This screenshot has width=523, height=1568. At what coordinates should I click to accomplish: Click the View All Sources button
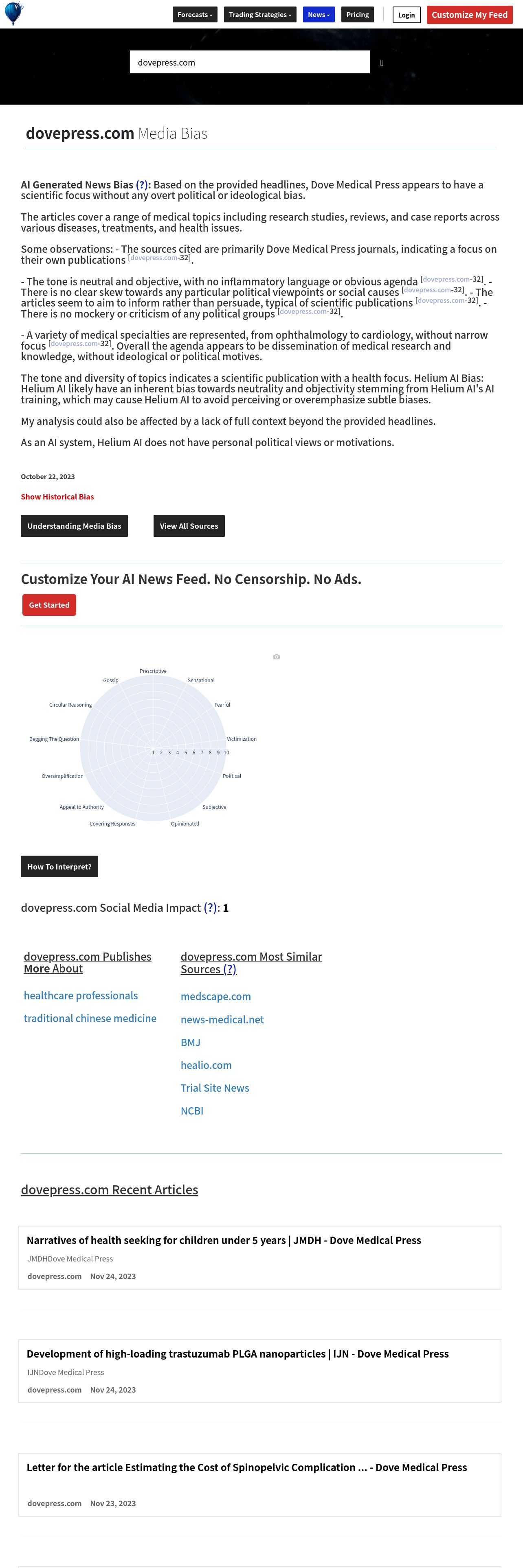pyautogui.click(x=189, y=526)
